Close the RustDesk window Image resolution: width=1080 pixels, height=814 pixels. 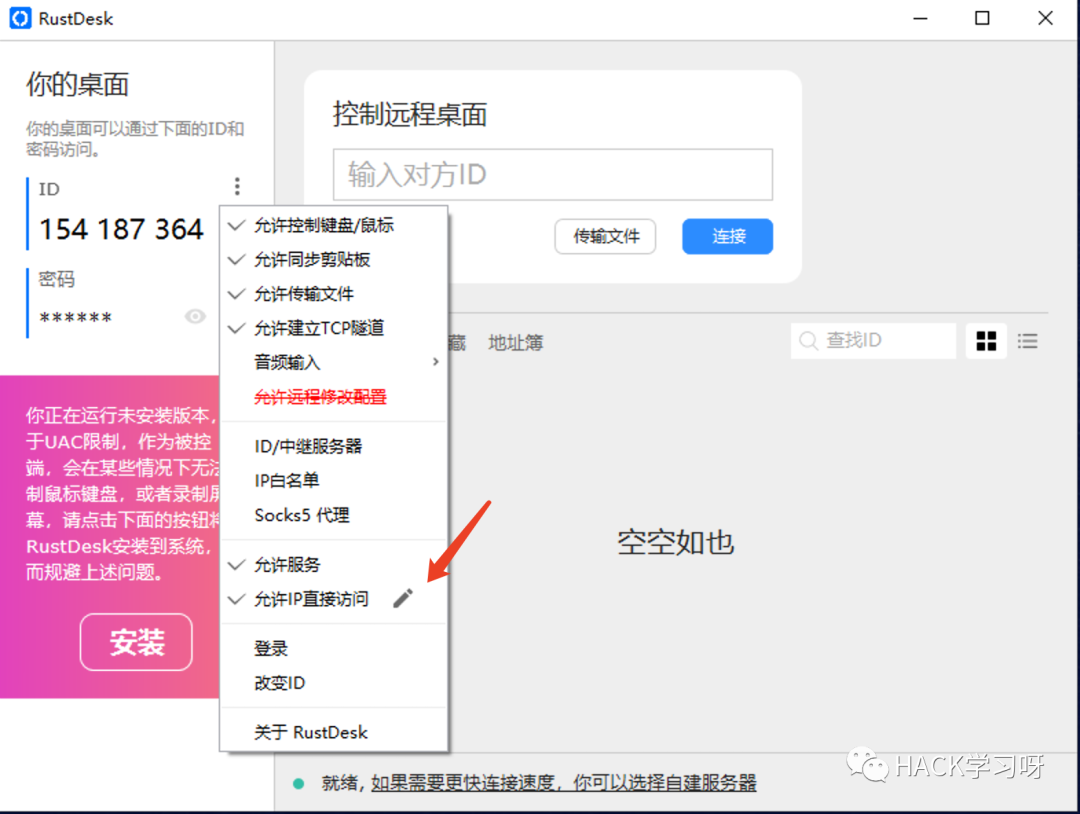pos(1045,18)
